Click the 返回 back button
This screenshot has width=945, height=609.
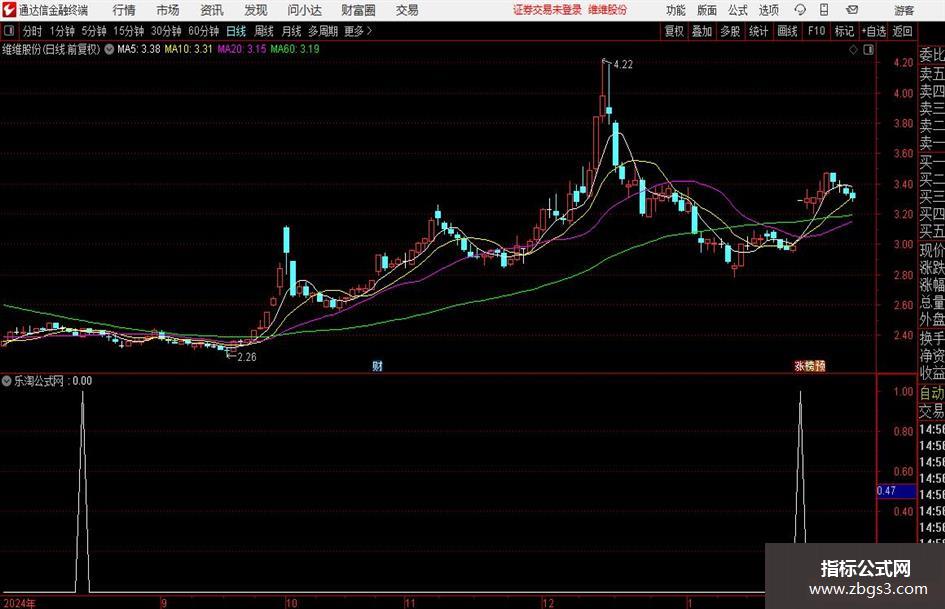902,31
